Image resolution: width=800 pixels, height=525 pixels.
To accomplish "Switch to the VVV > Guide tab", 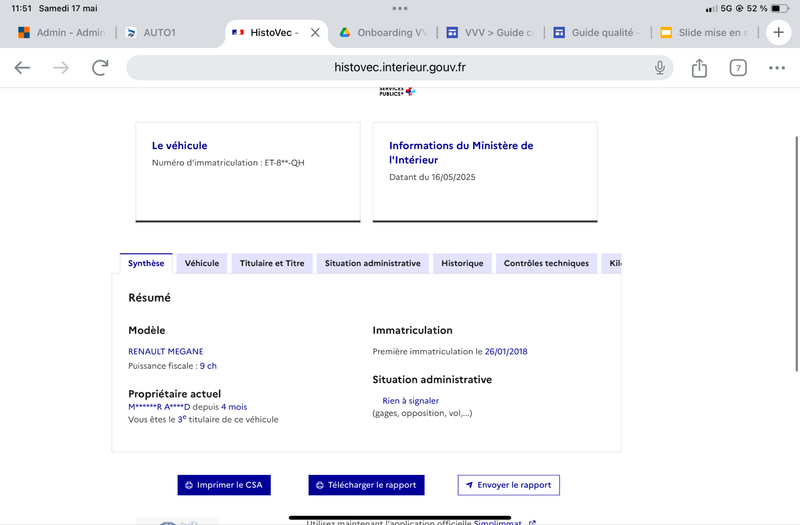I will pyautogui.click(x=490, y=33).
